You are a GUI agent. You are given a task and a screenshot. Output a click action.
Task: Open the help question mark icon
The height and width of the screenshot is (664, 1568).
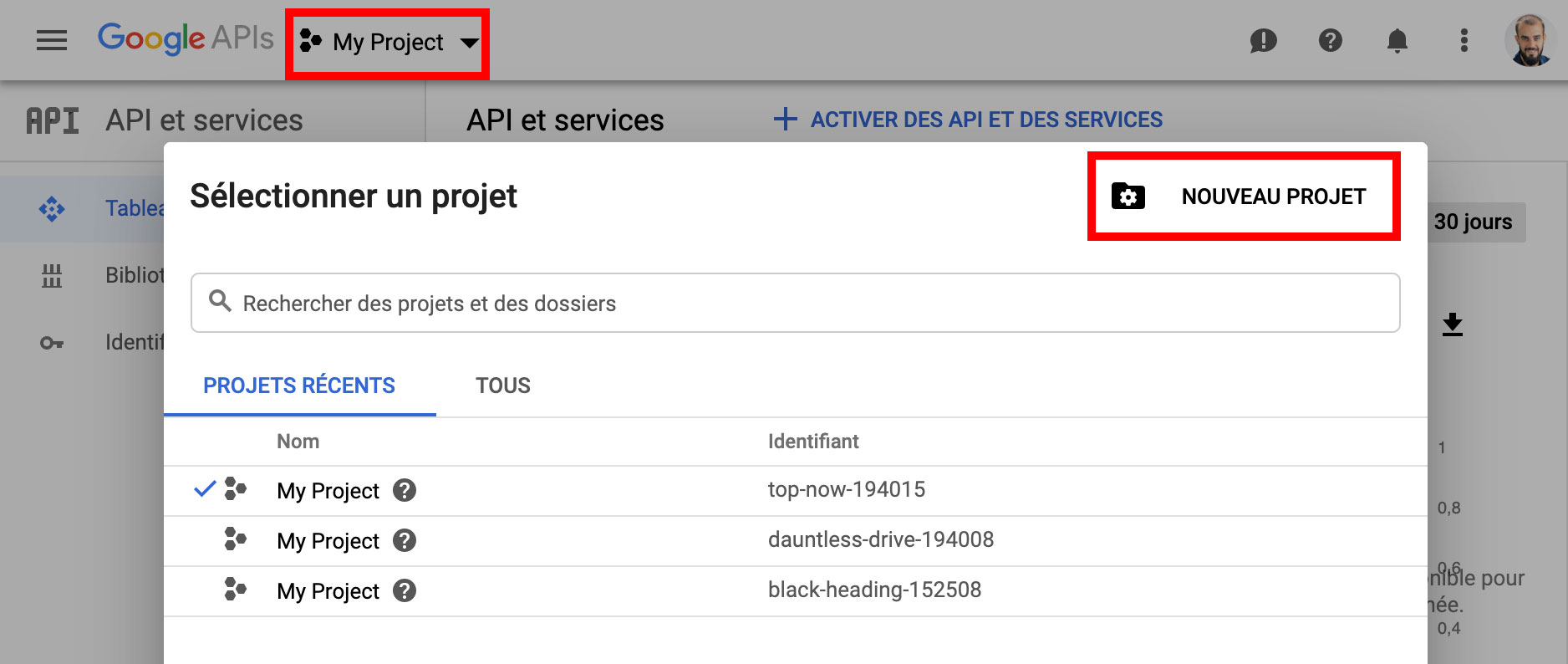(1330, 40)
